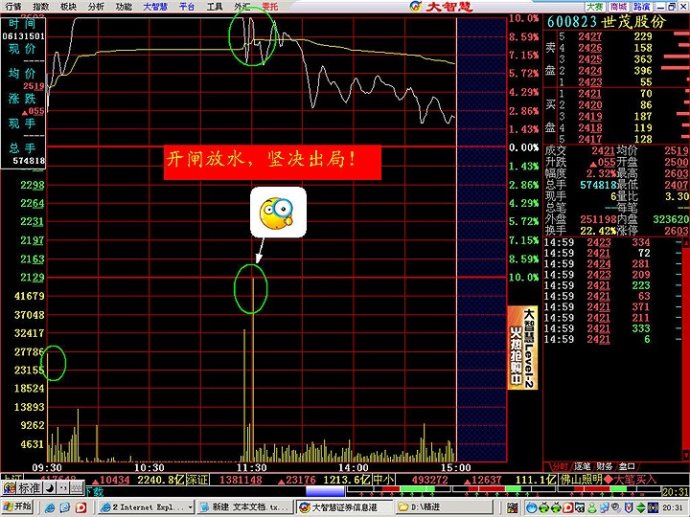Click the 14:59 trade row with volume 72
690x517 pixels.
(x=613, y=253)
